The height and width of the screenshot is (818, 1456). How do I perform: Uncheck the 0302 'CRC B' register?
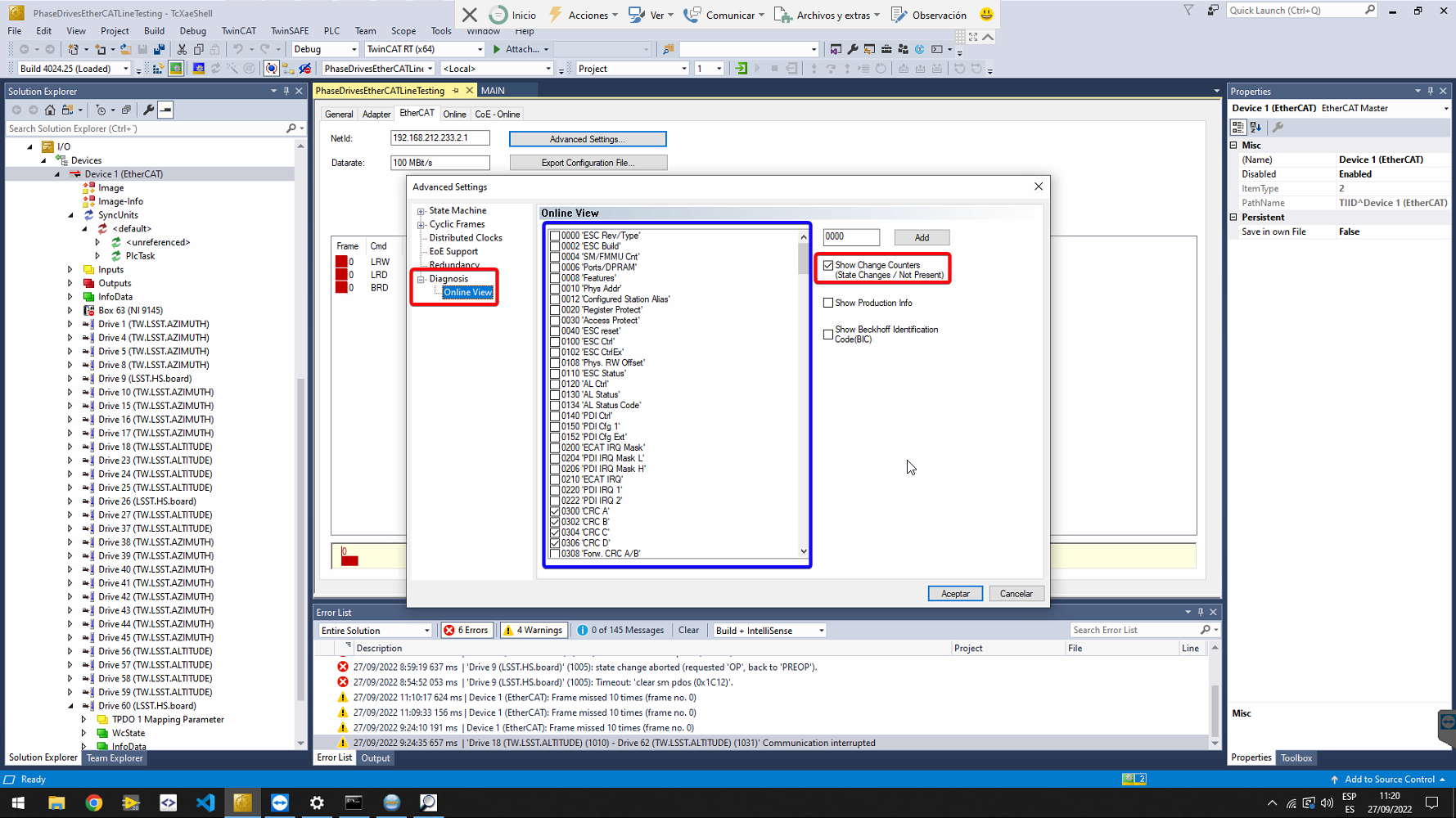pos(555,522)
